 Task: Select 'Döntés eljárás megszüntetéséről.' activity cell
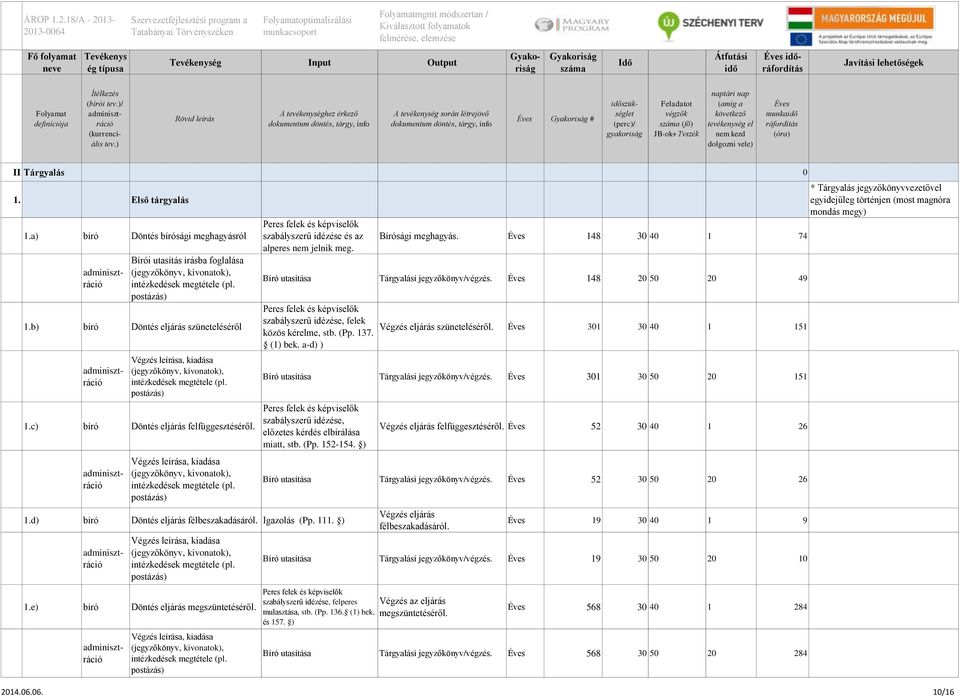(x=195, y=607)
